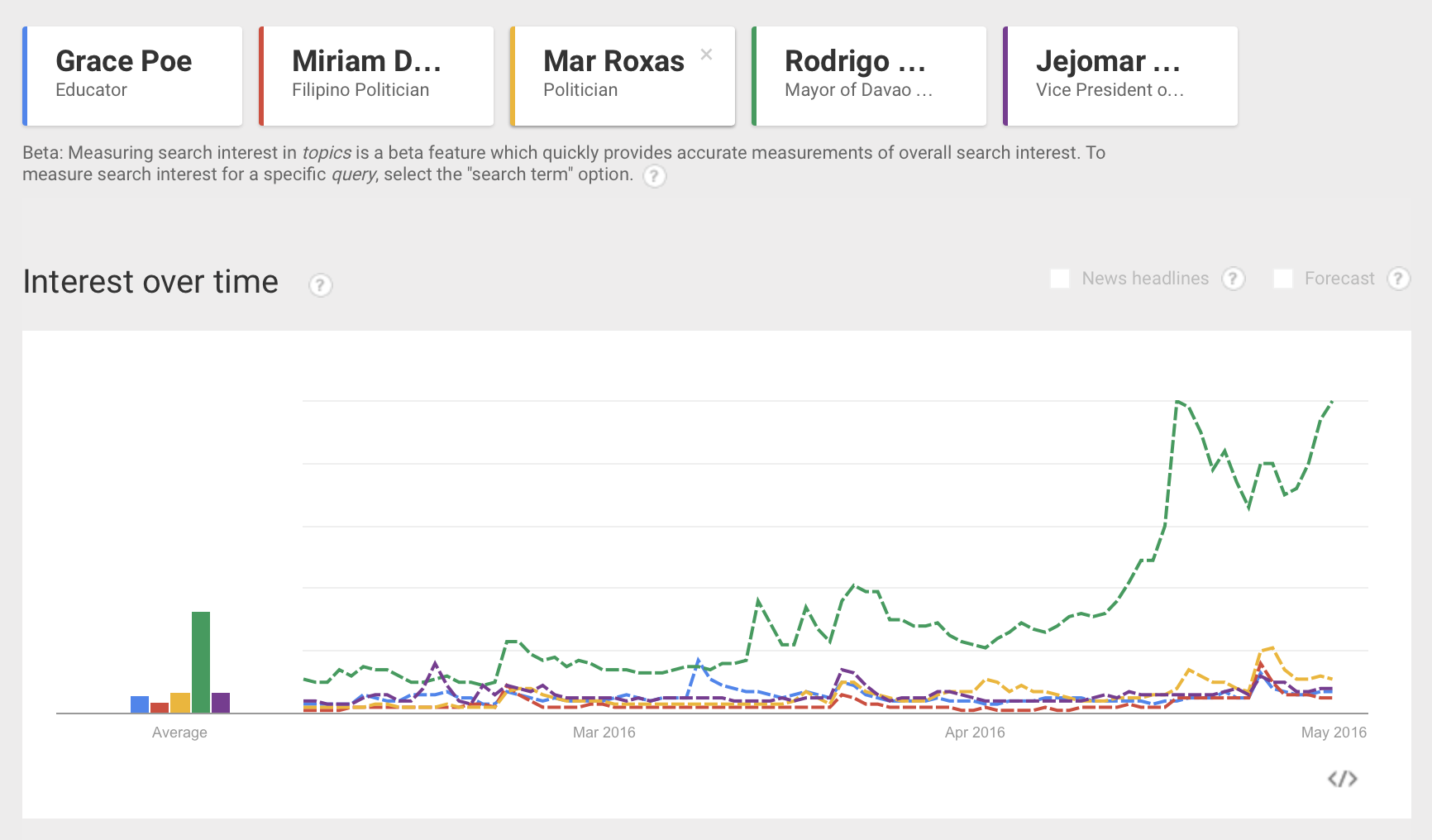Click the blue color bar on Grace Poe's card

click(26, 75)
